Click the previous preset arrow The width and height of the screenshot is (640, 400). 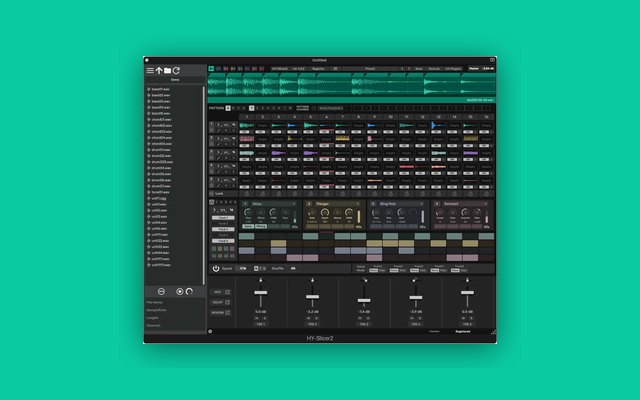[x=402, y=69]
